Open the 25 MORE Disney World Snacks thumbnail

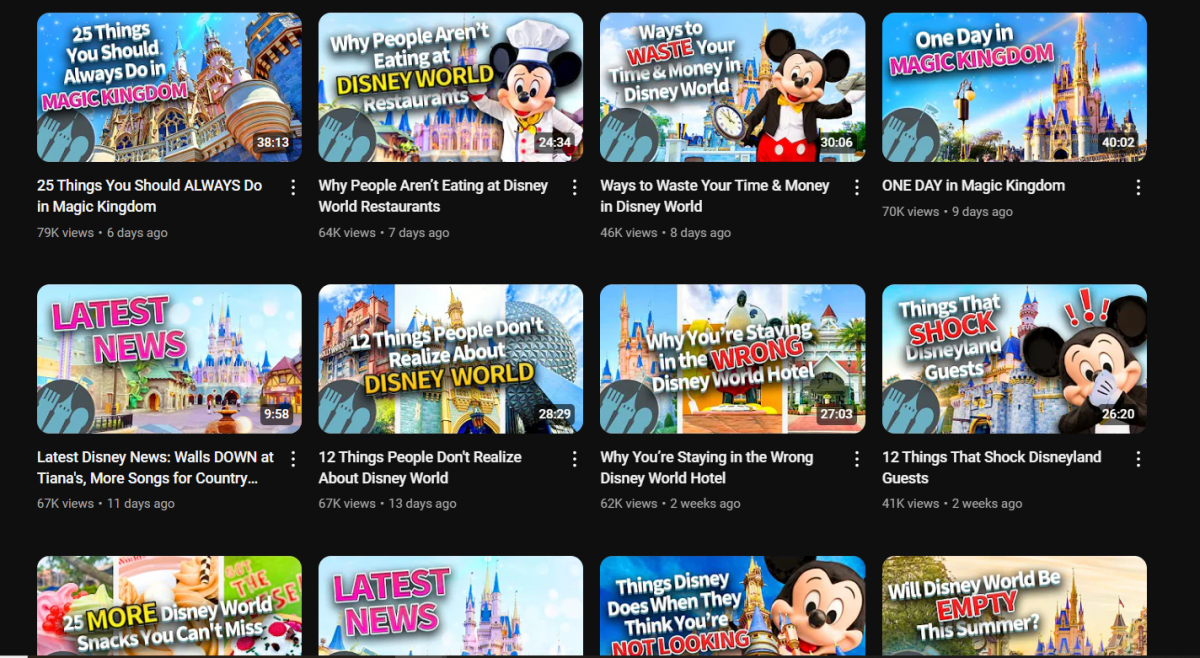click(169, 606)
